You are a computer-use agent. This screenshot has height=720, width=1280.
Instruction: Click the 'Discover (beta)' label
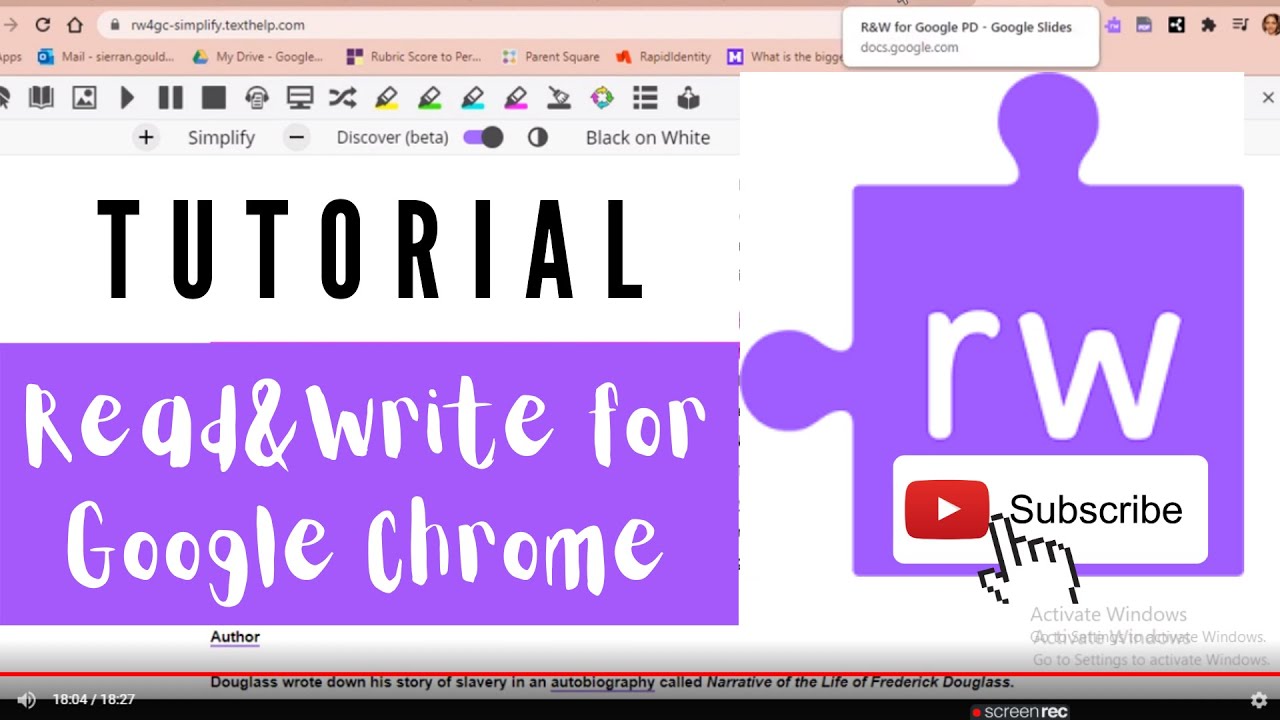pos(392,138)
